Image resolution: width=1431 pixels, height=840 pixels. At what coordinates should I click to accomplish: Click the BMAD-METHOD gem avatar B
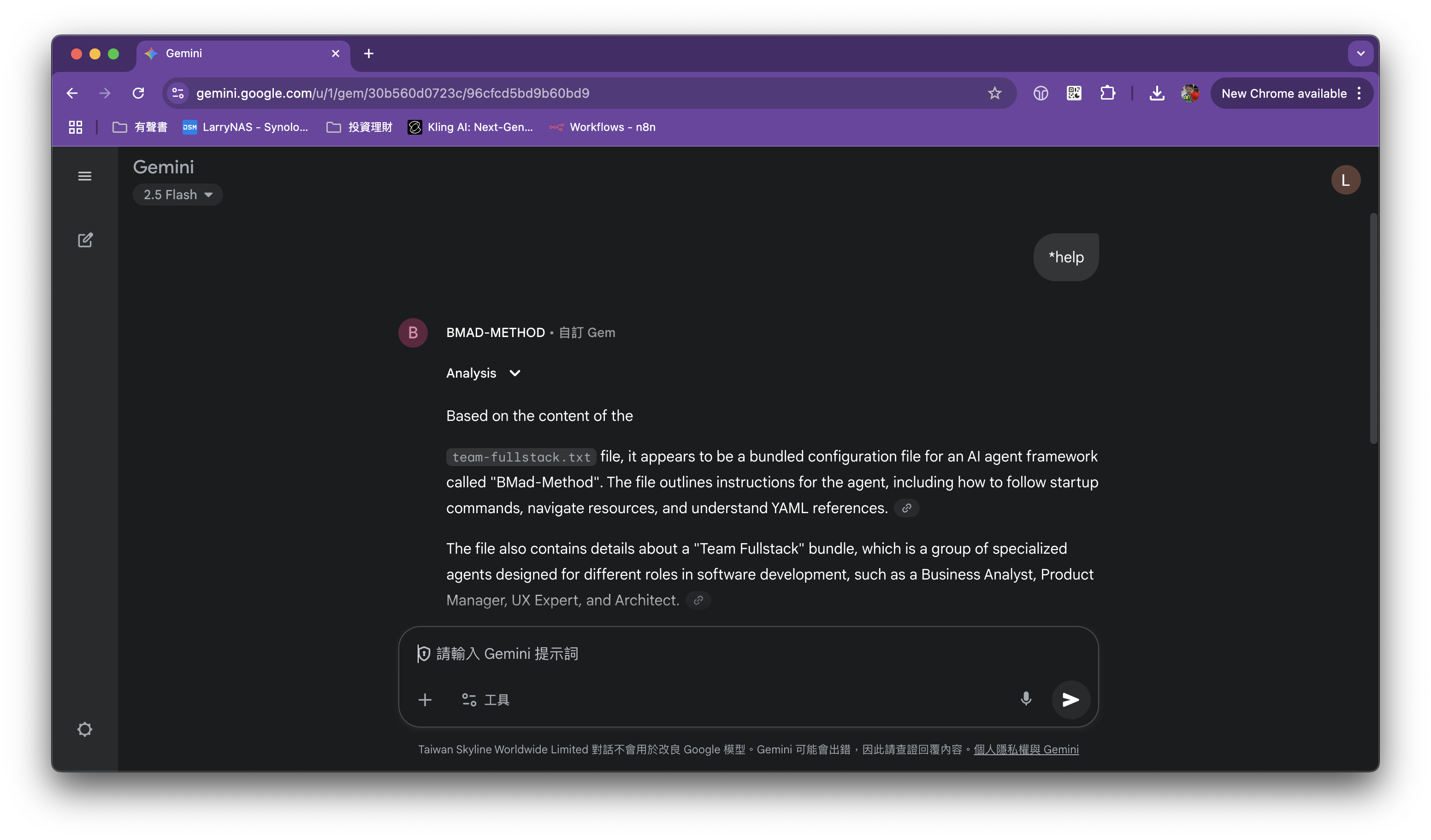(x=413, y=333)
